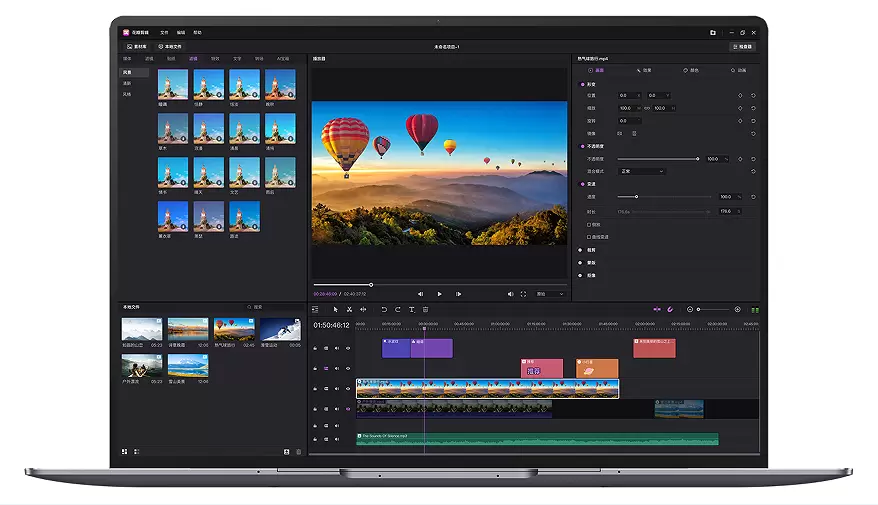Switch to the 文字 tab in media panel
This screenshot has width=878, height=505.
coord(236,59)
